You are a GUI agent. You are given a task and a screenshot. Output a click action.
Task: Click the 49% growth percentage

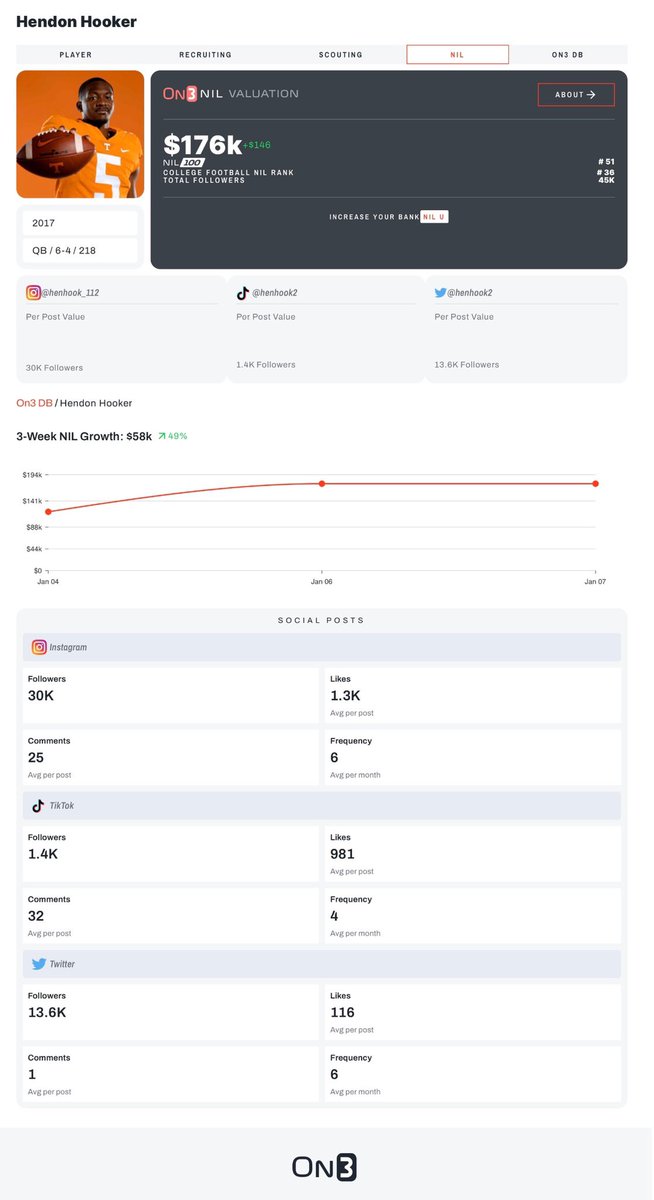click(178, 436)
